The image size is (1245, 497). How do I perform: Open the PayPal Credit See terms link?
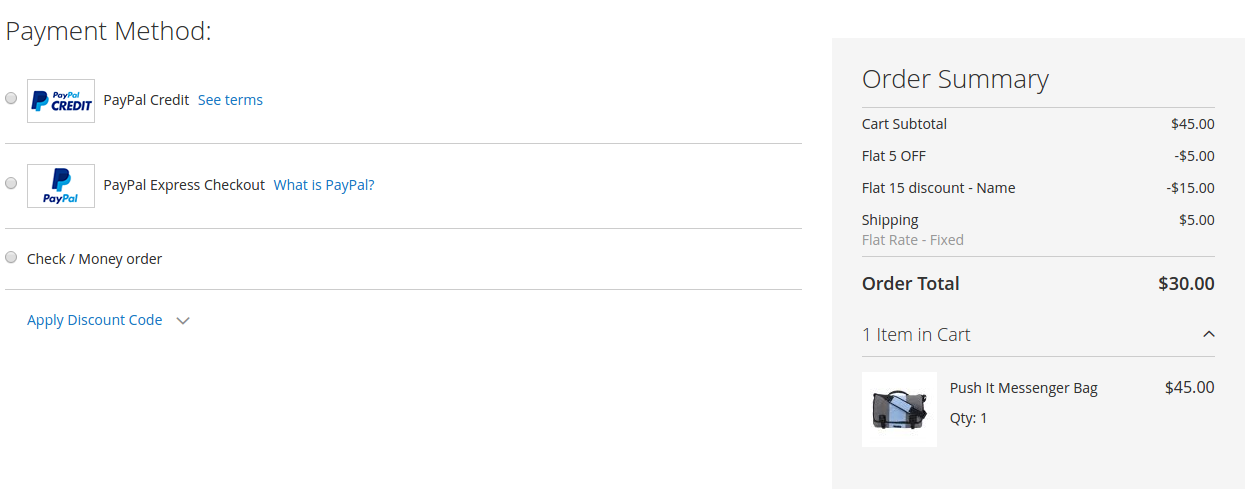click(230, 100)
